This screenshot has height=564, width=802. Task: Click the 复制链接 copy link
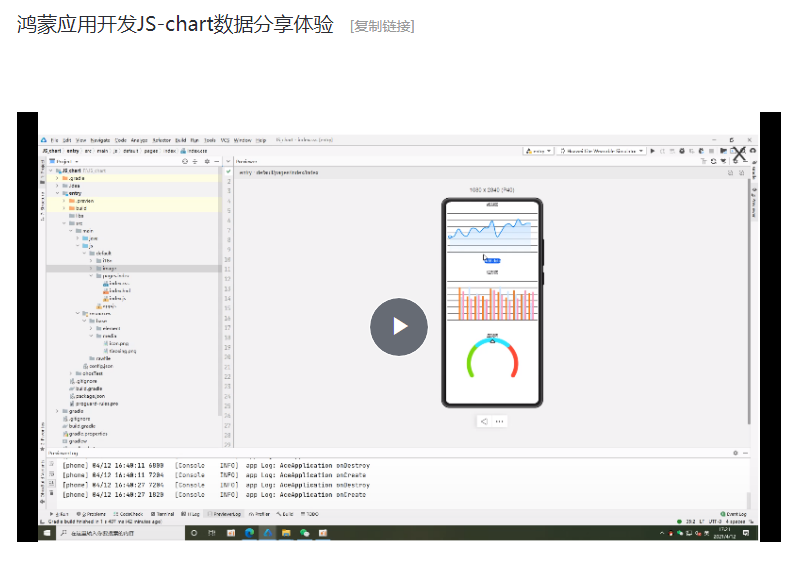tap(382, 26)
